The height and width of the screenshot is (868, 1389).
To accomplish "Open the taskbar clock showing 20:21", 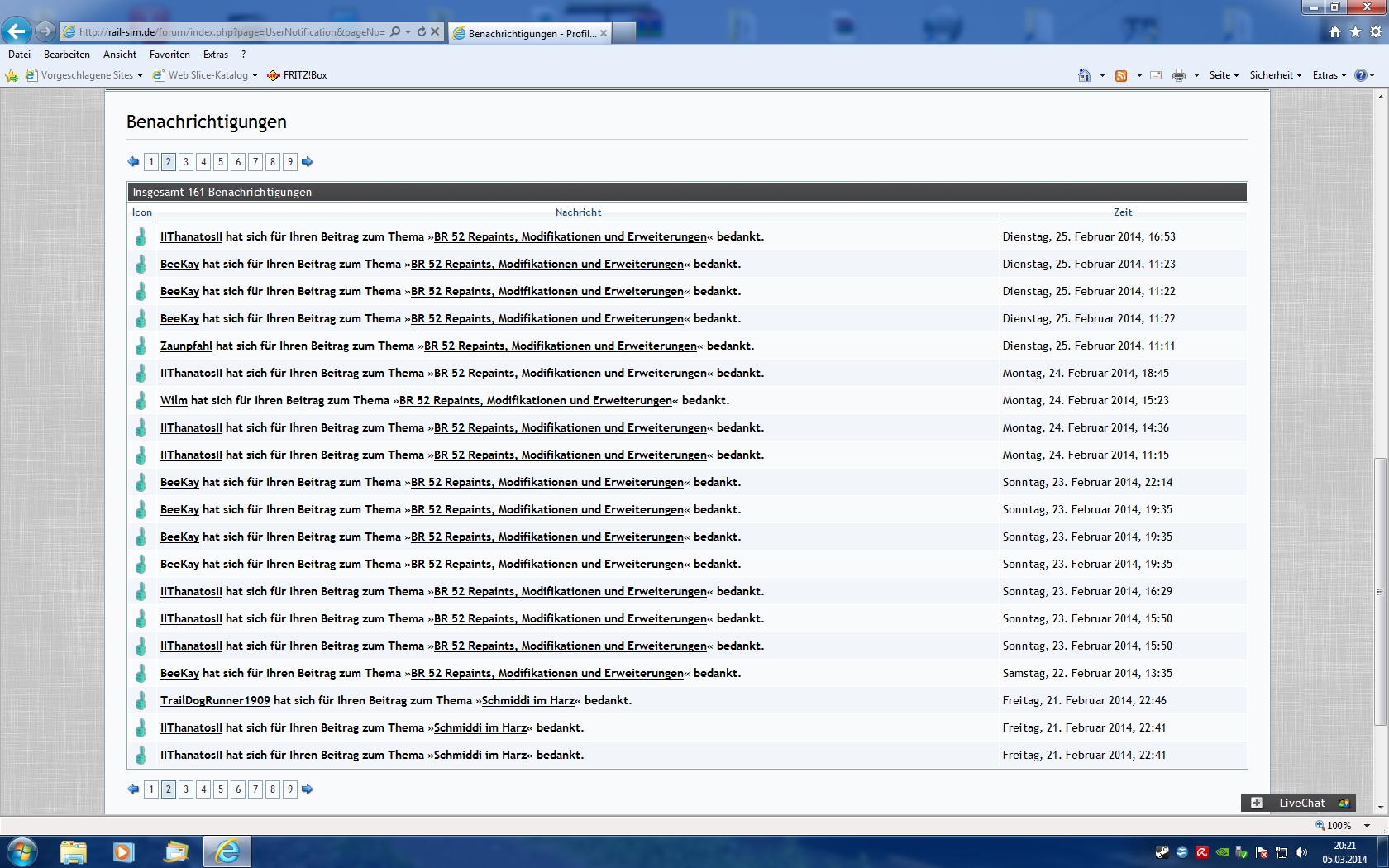I will pyautogui.click(x=1344, y=852).
